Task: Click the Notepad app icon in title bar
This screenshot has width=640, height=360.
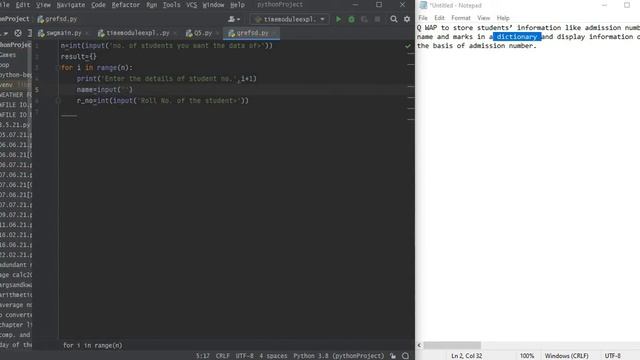Action: [x=423, y=5]
